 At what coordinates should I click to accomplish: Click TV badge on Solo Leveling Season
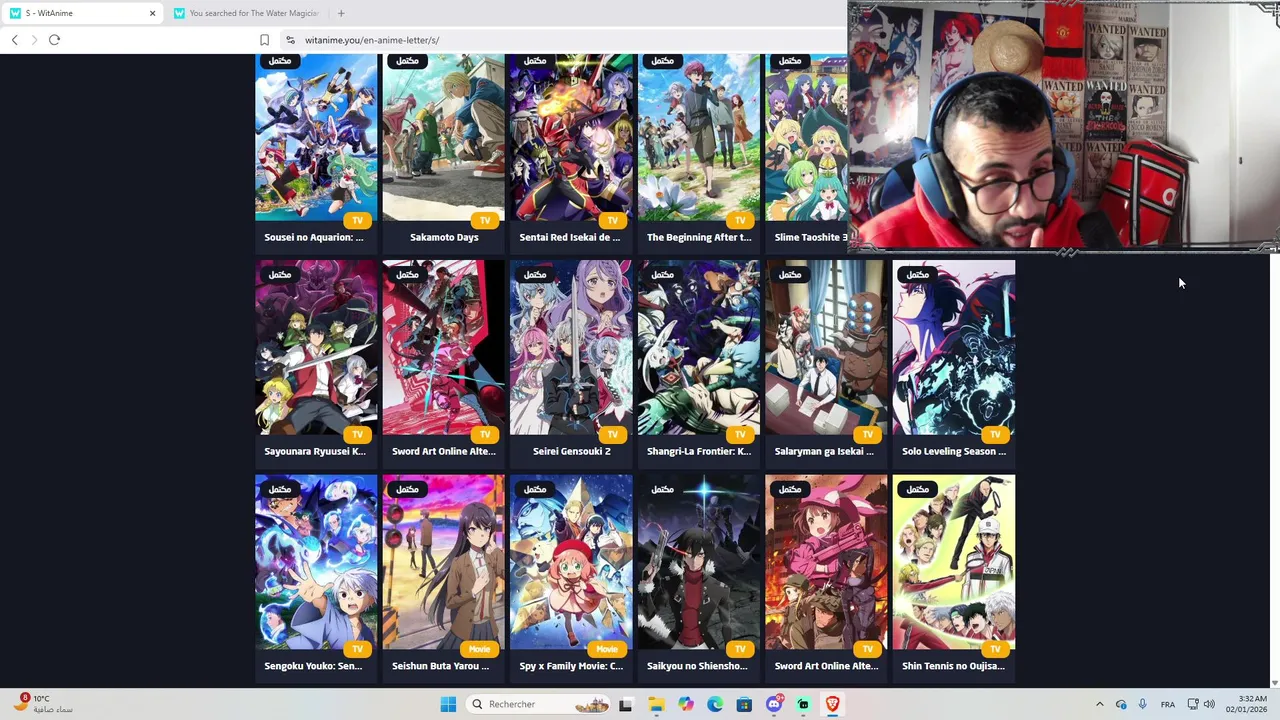click(x=995, y=434)
